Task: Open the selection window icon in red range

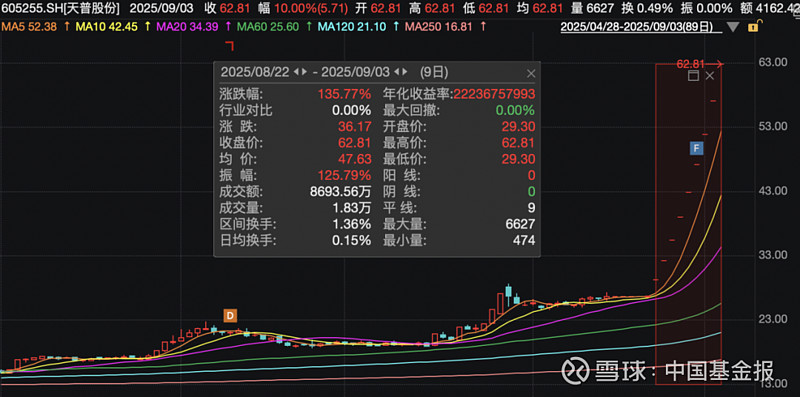Action: [693, 76]
